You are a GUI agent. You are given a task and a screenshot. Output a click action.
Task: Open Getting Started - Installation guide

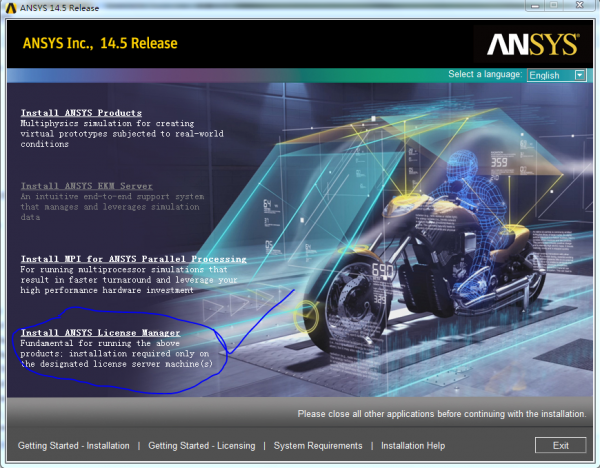(x=73, y=446)
